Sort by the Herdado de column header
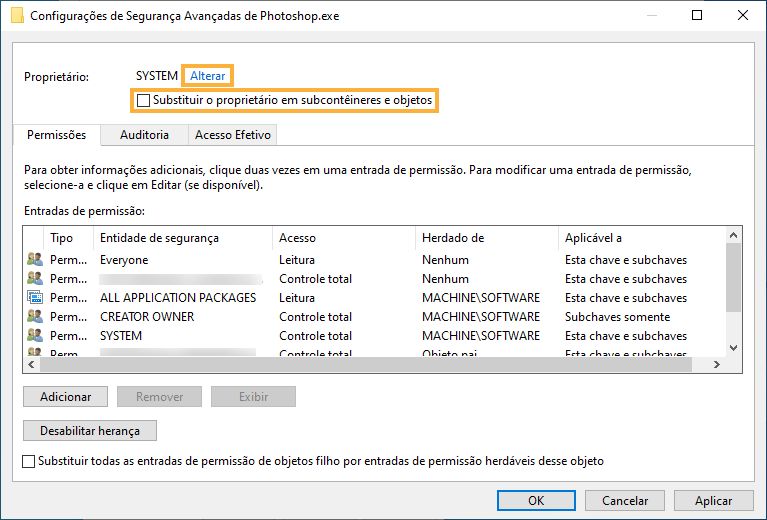This screenshot has height=520, width=767. click(487, 238)
